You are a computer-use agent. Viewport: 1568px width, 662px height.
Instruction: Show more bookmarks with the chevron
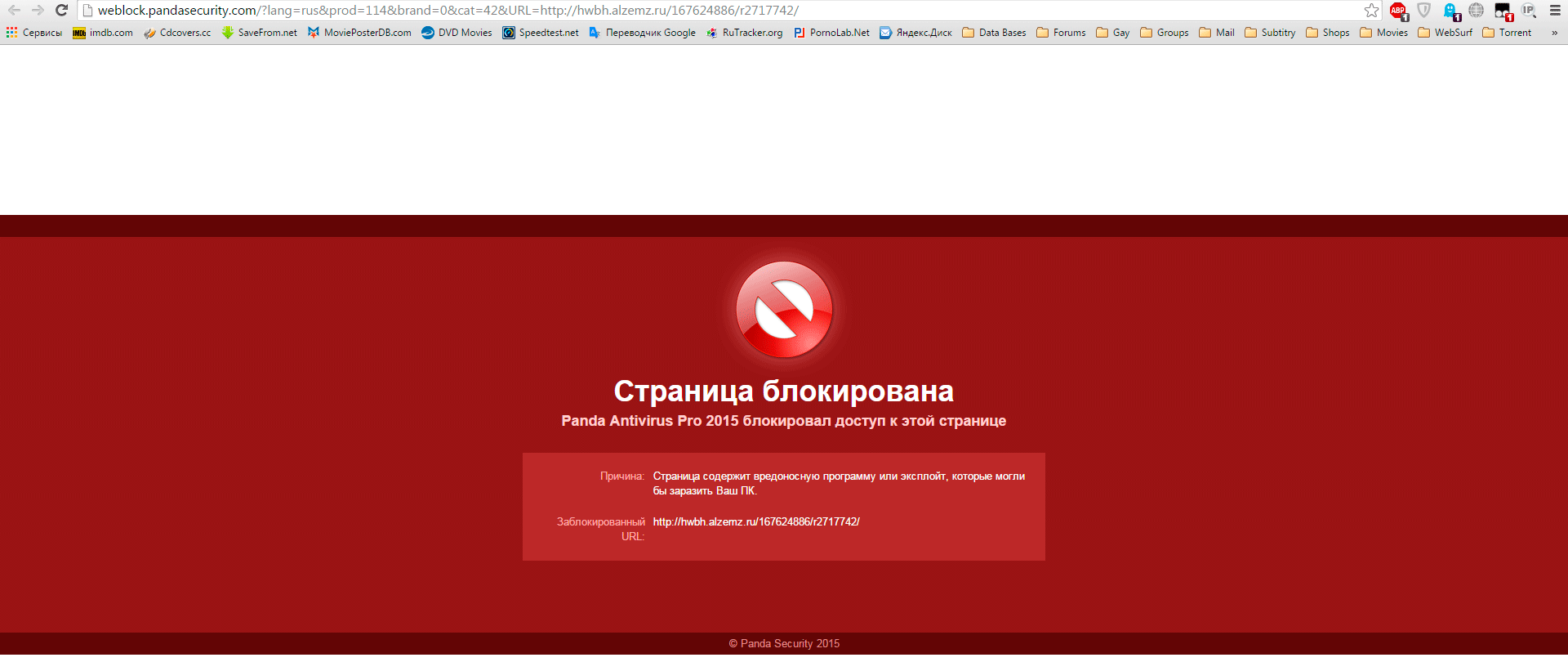point(1554,33)
